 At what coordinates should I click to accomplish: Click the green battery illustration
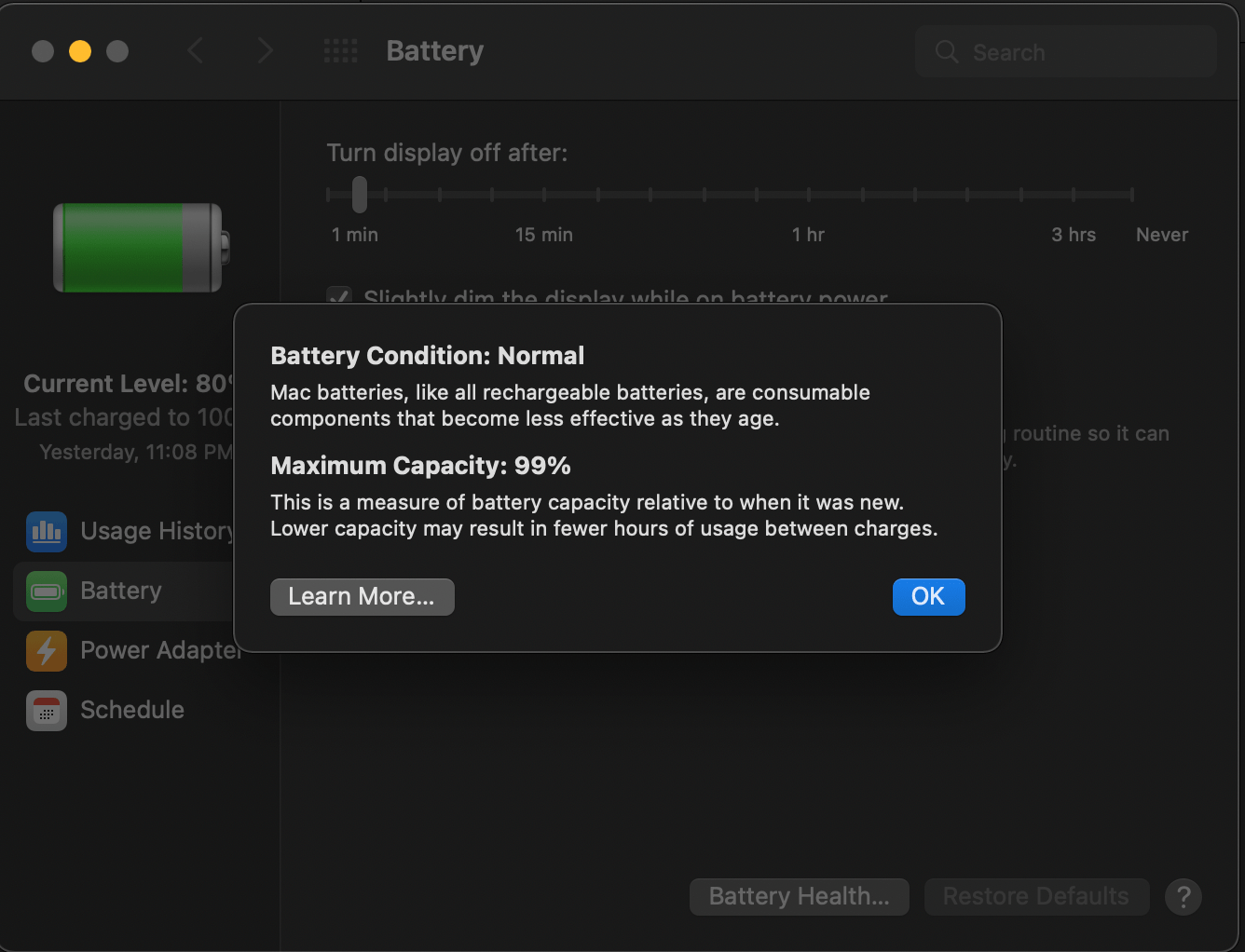(138, 247)
